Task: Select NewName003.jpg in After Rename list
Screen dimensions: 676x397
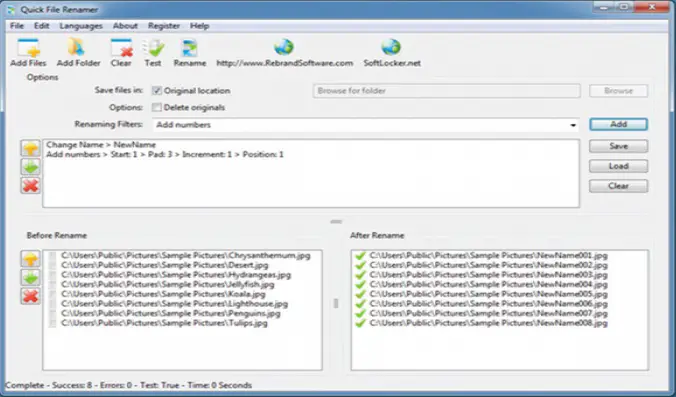Action: click(488, 275)
